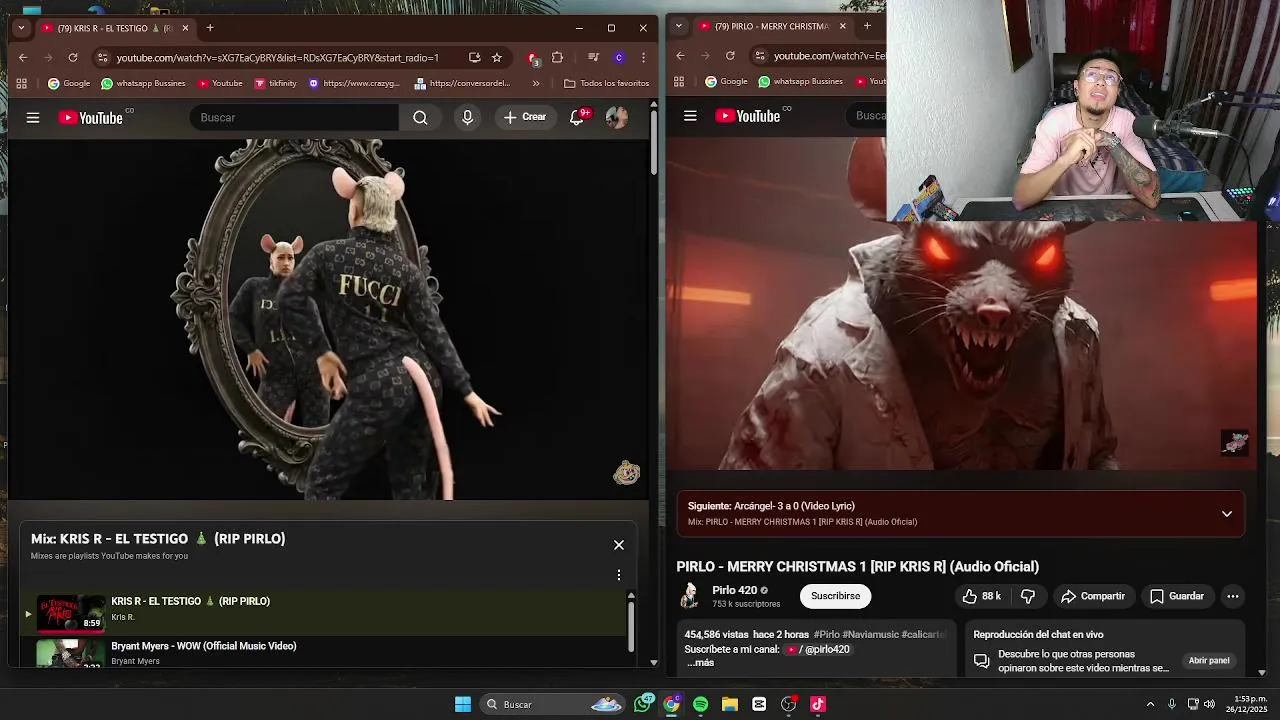
Task: Open tab search dropdown in right window
Action: point(679,26)
